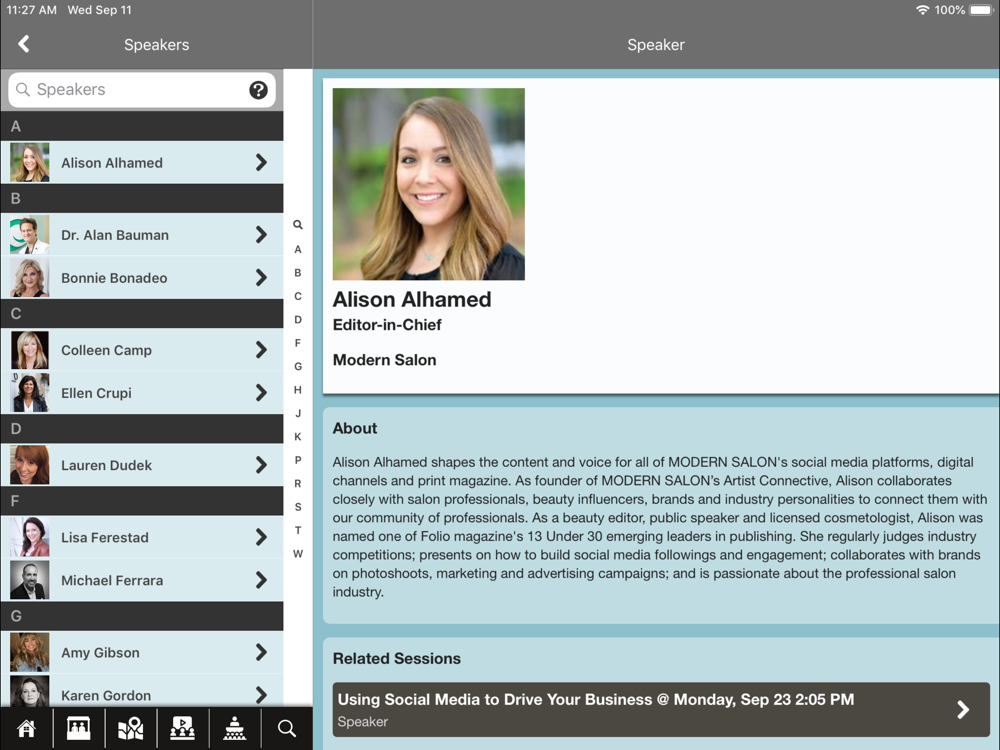1000x750 pixels.
Task: Open Amy Gibson's chevron
Action: [261, 652]
